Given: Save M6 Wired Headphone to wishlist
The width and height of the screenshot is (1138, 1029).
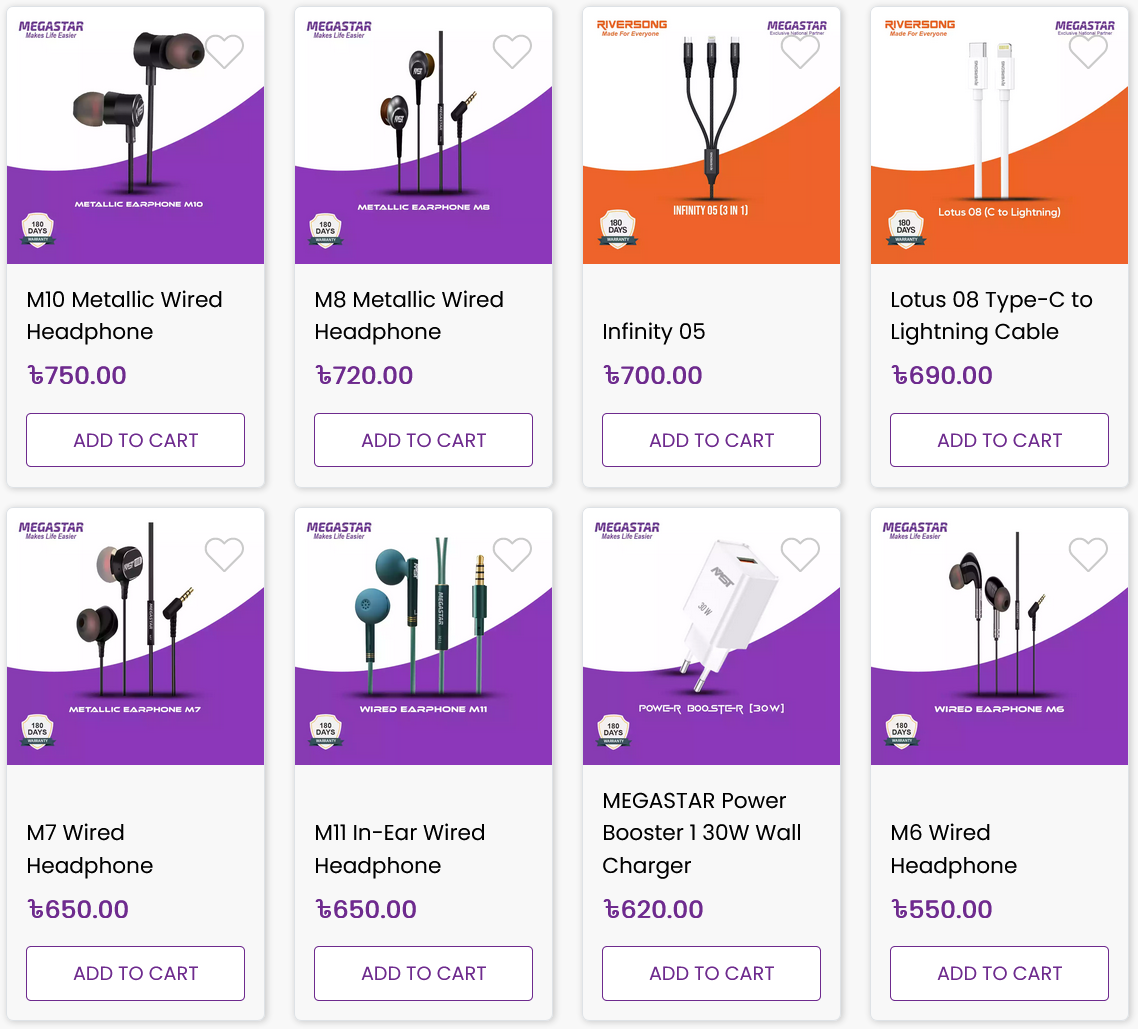Looking at the screenshot, I should coord(1088,554).
